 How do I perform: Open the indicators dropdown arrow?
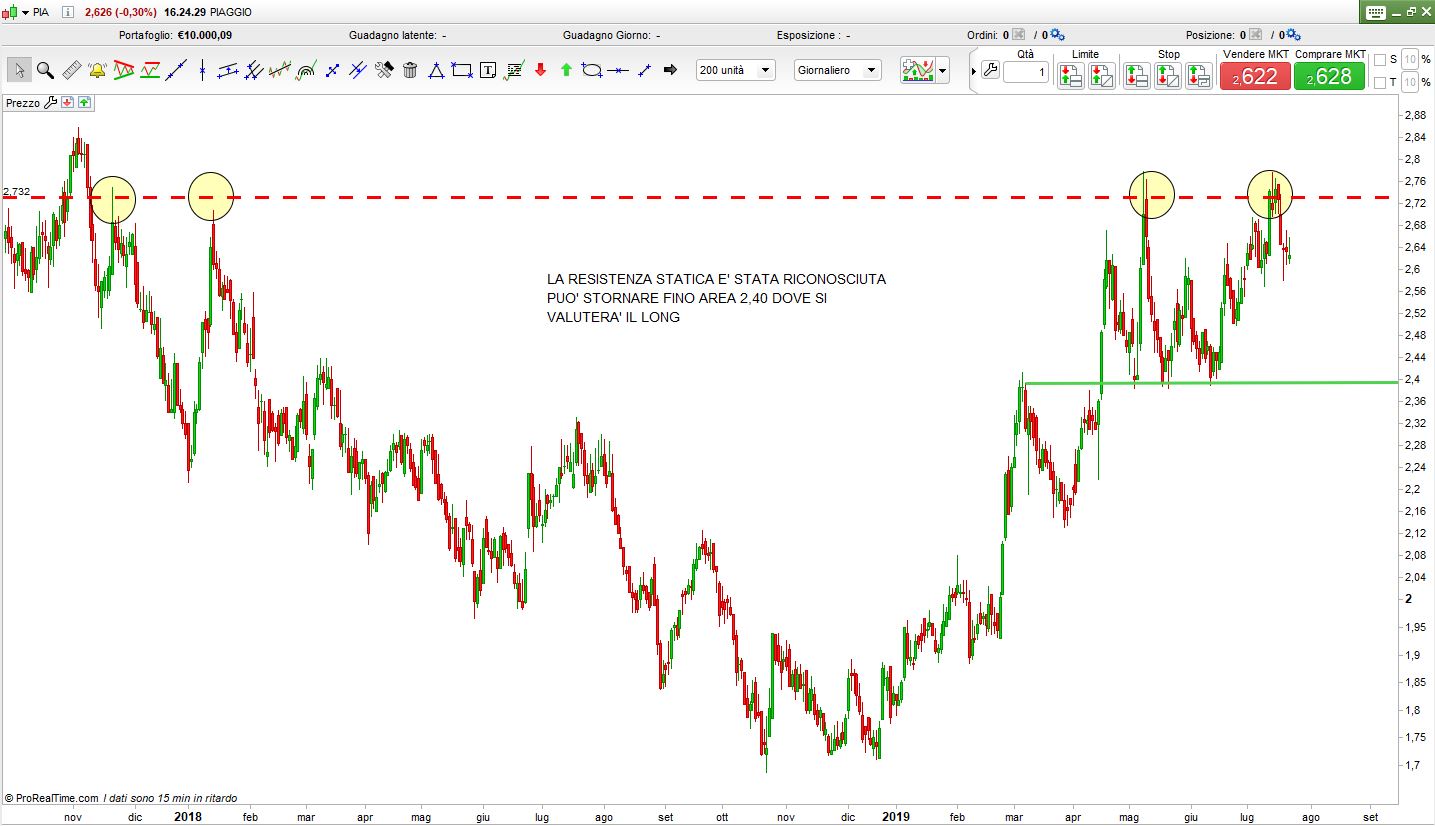(942, 71)
